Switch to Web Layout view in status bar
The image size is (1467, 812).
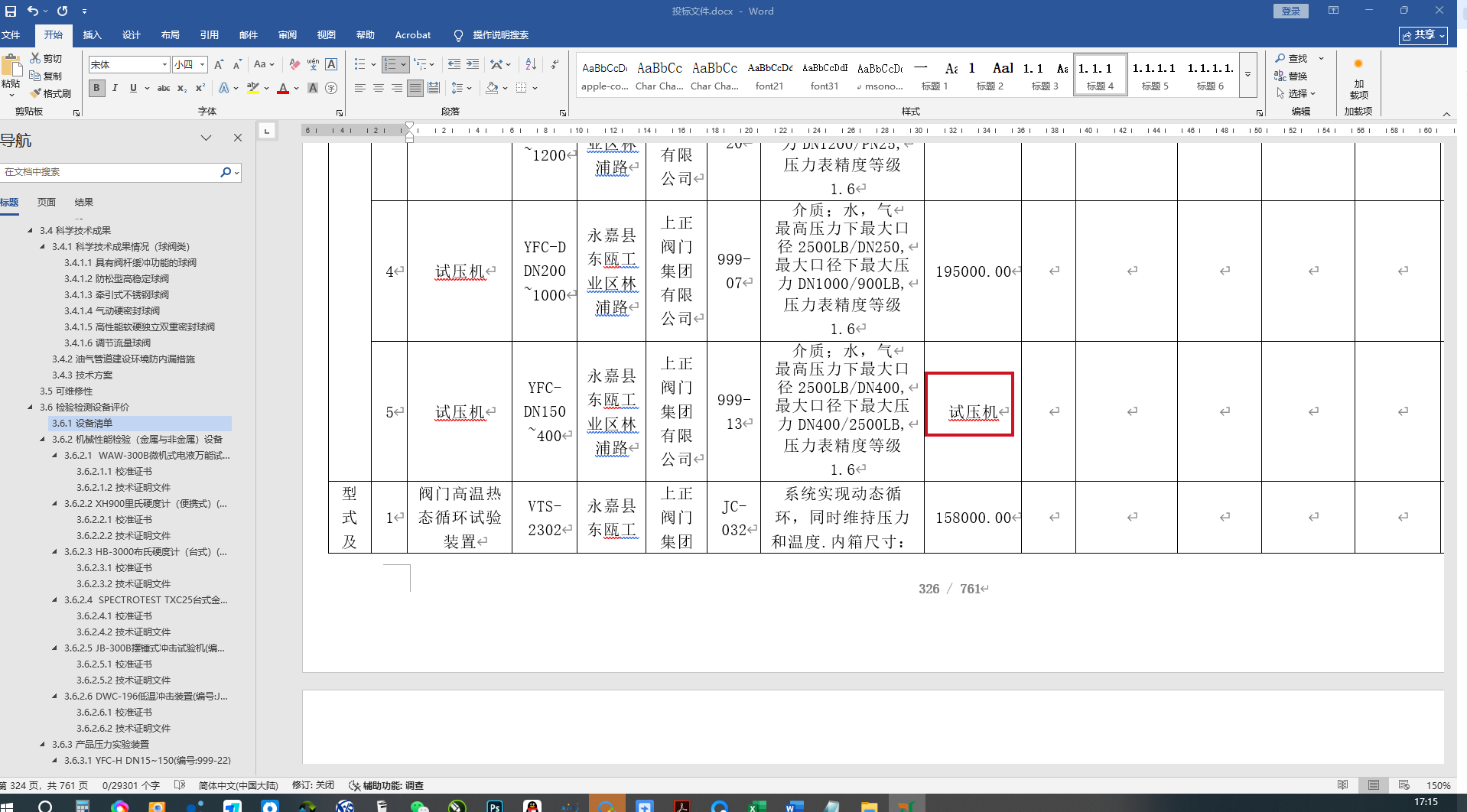(1404, 785)
